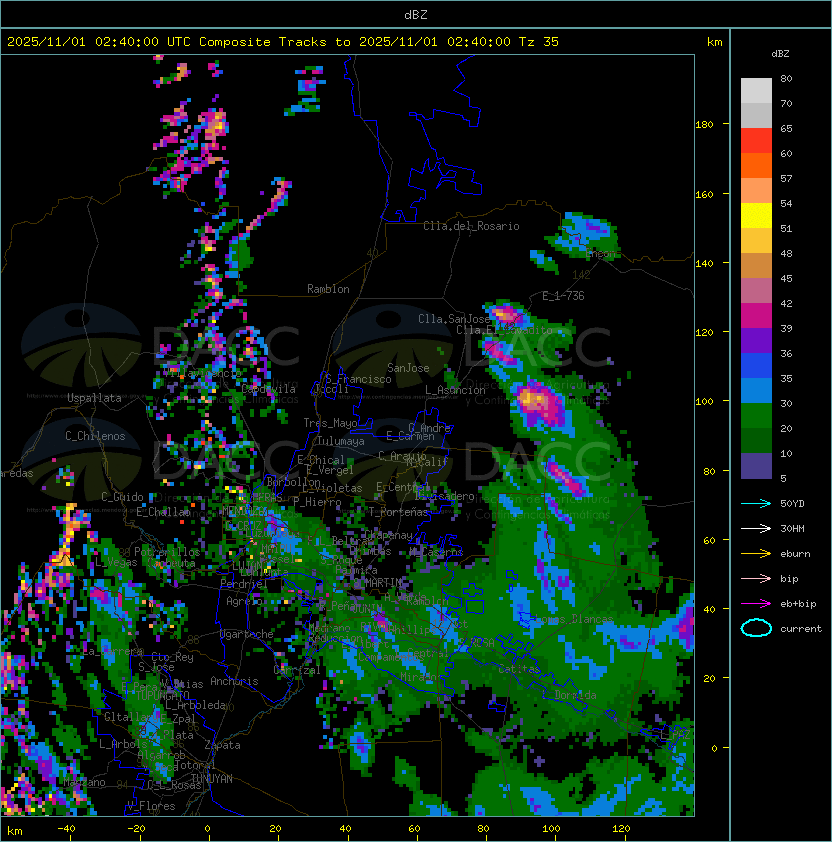Click the dBZ heading above the color scale

[780, 54]
